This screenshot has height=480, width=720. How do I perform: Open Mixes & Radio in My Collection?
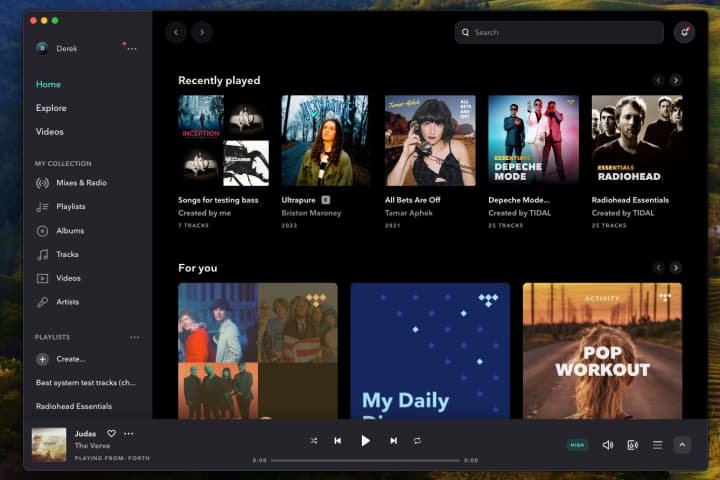click(x=71, y=183)
